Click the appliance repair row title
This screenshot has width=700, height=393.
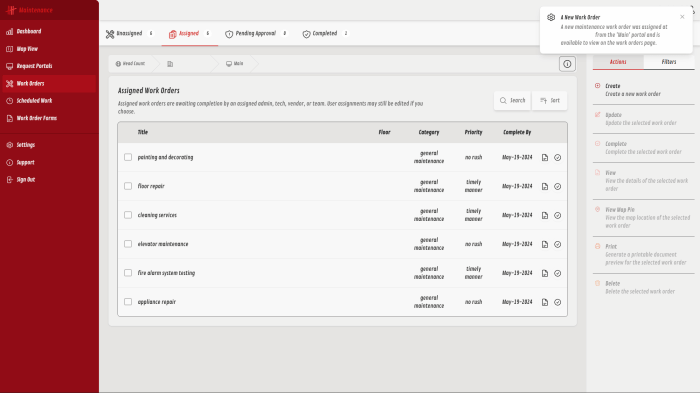(157, 302)
